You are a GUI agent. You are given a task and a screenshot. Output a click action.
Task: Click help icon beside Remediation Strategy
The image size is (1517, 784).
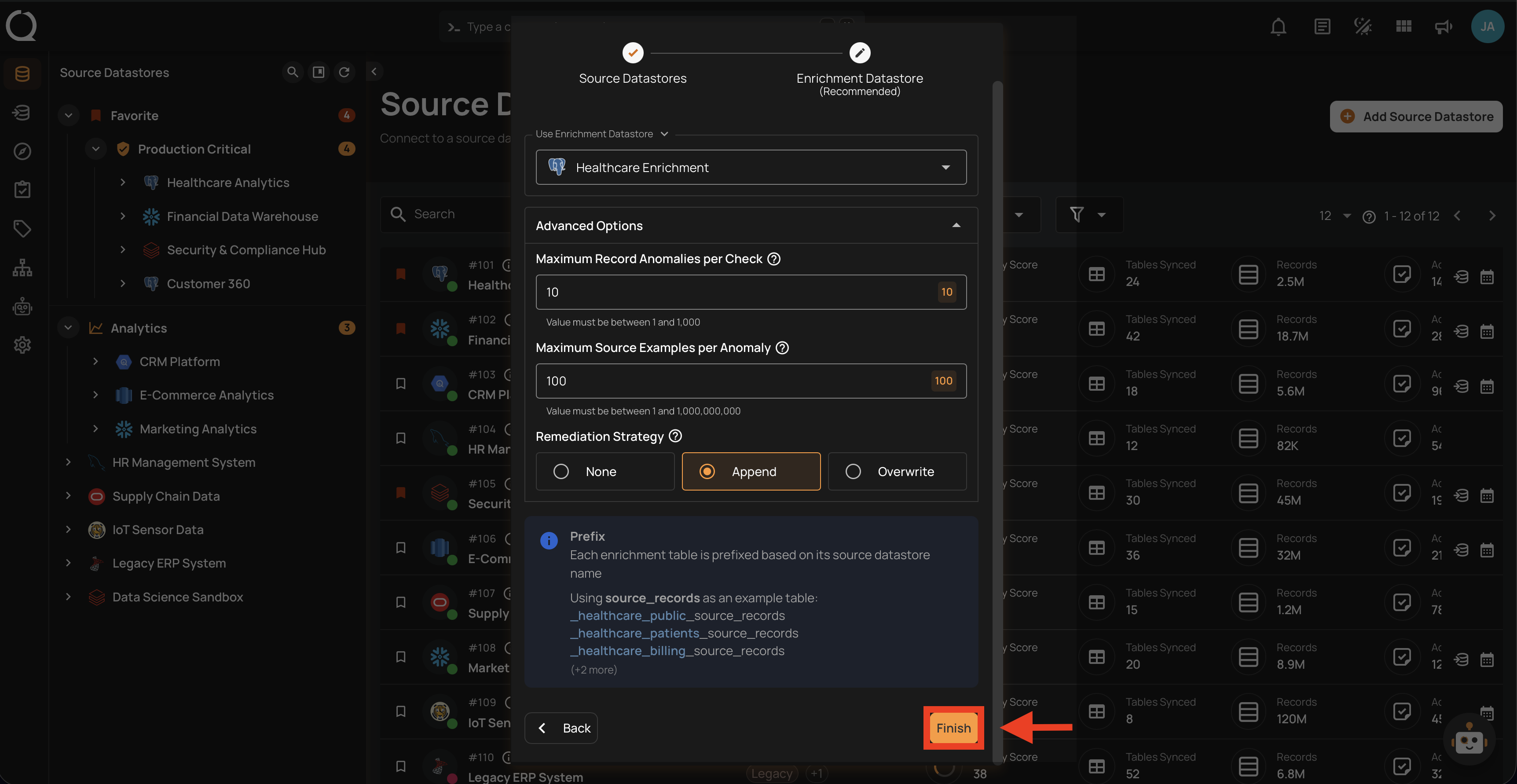tap(675, 436)
